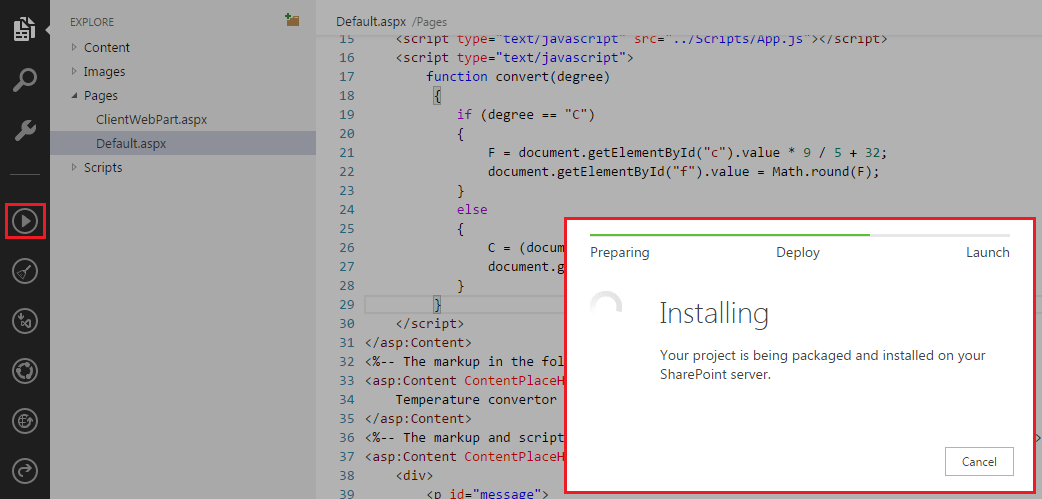The height and width of the screenshot is (499, 1042).
Task: Click the Launch step label
Action: 988,252
